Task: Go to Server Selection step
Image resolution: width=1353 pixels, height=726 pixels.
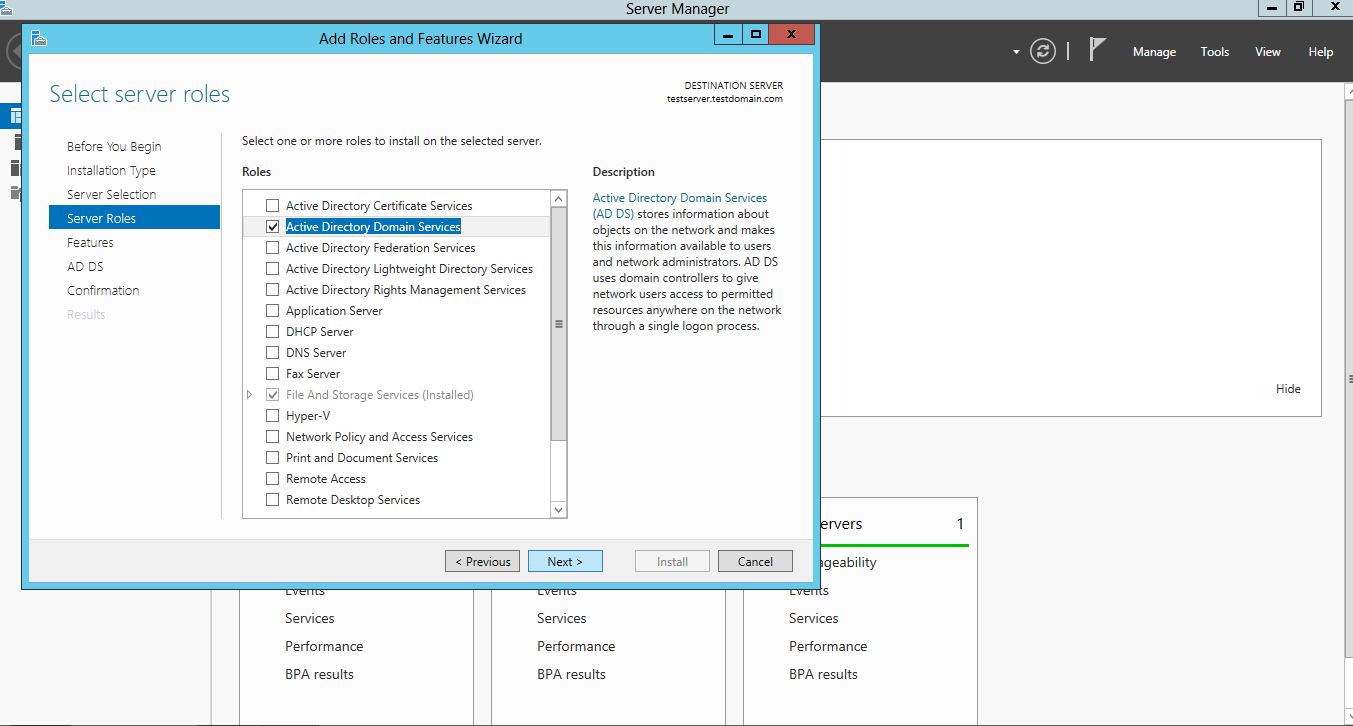Action: [x=112, y=194]
